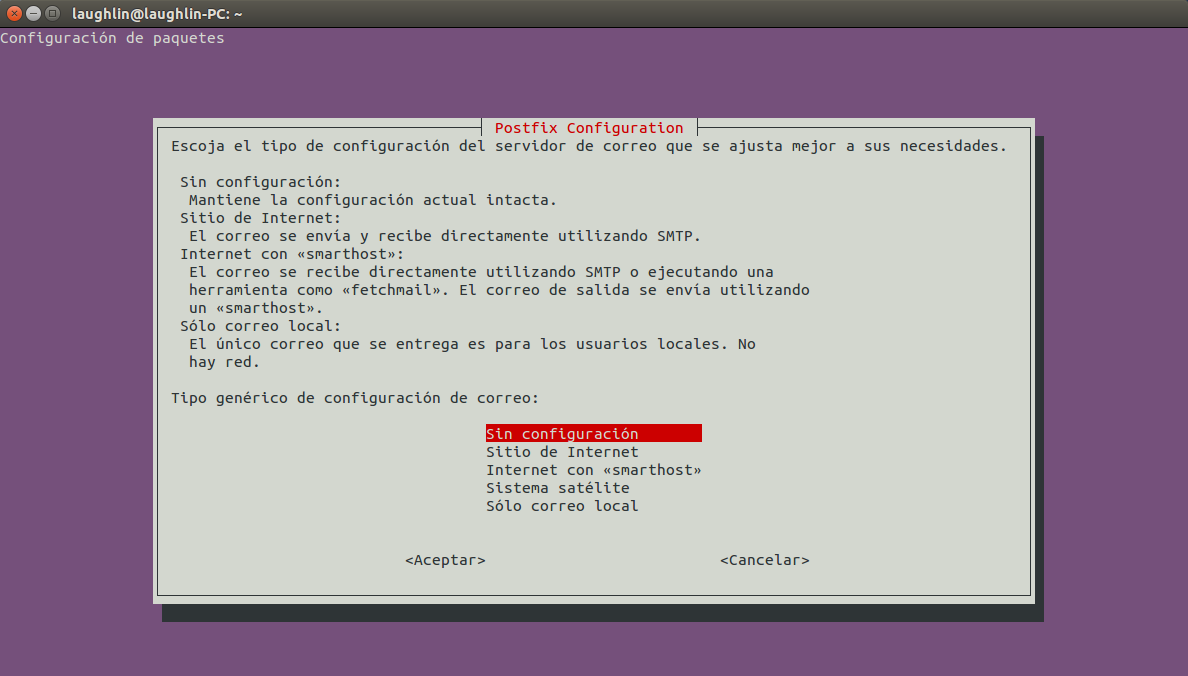Click the "Sólo correo local:" description heading
The height and width of the screenshot is (676, 1188).
pos(260,326)
